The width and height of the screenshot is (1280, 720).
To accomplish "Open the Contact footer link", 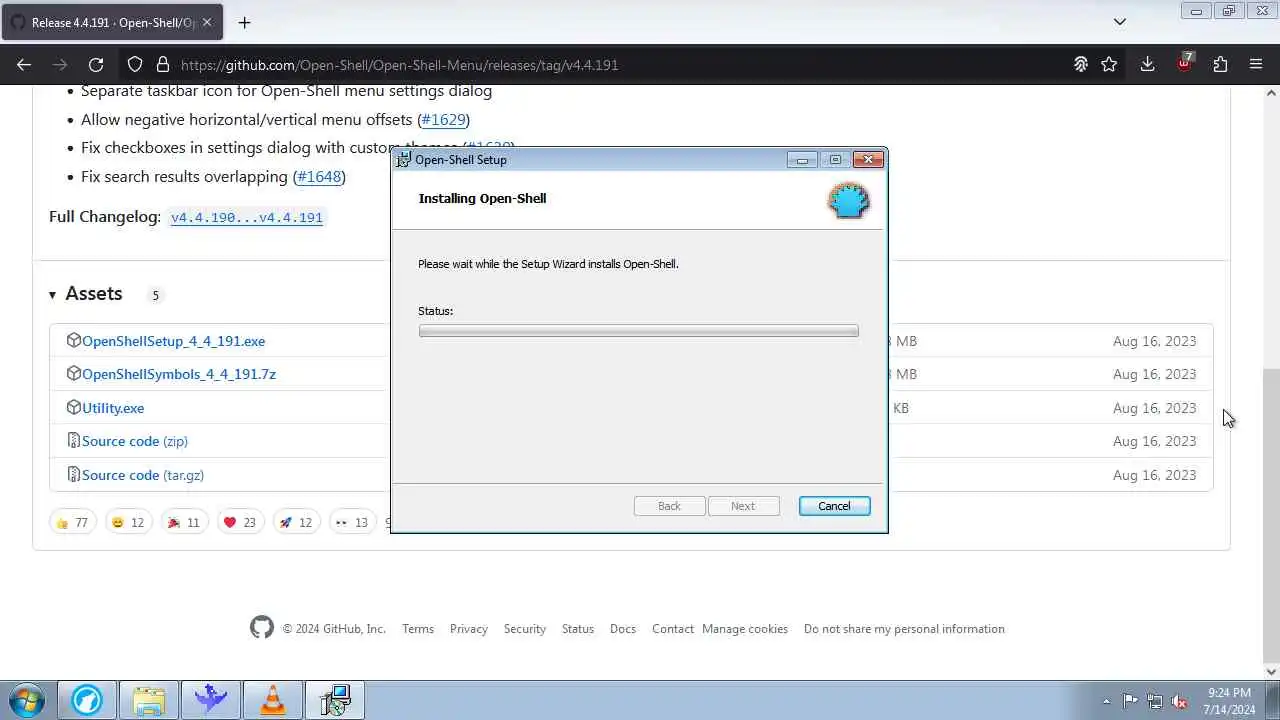I will (673, 629).
